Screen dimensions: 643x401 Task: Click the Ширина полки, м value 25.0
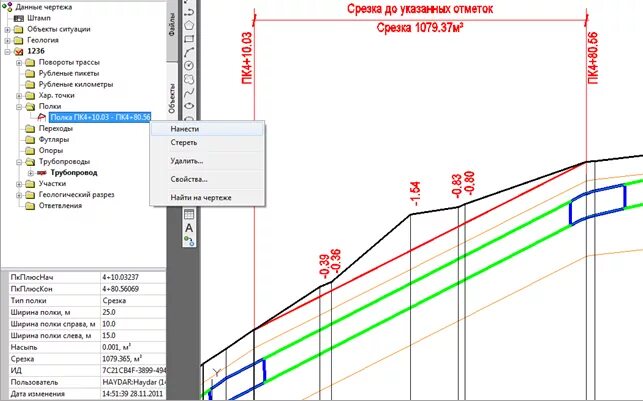[132, 312]
